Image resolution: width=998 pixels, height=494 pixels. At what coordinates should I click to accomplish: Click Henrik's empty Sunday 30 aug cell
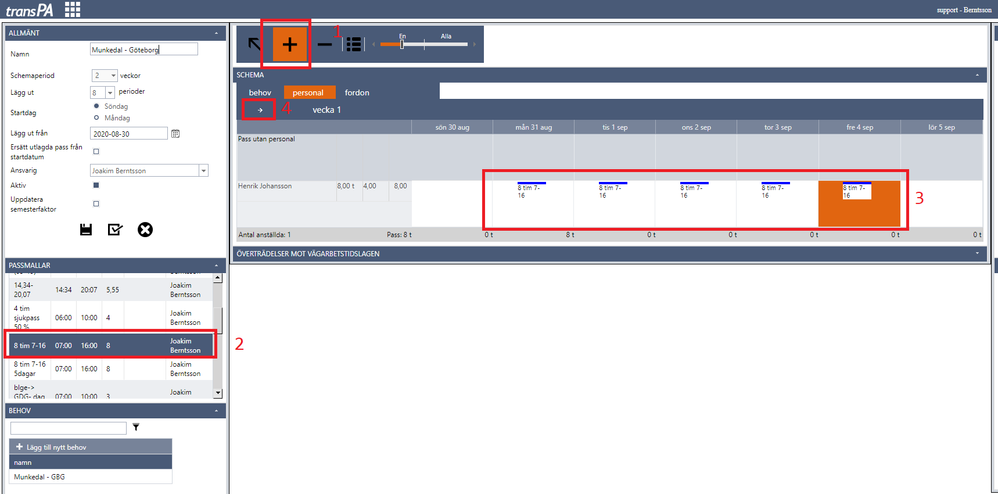pyautogui.click(x=452, y=204)
